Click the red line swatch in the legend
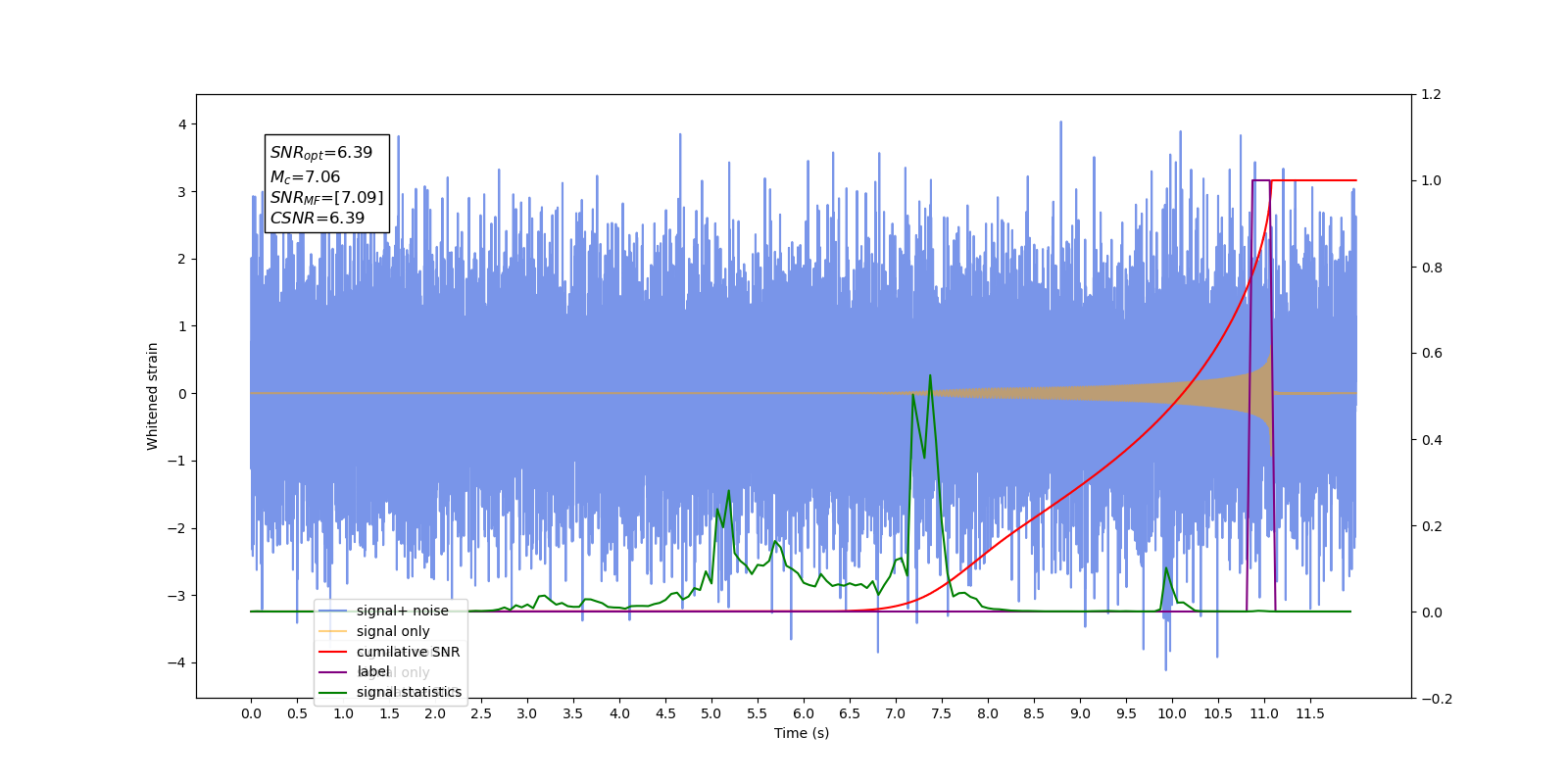Screen dimensions: 1568x784 tap(333, 652)
